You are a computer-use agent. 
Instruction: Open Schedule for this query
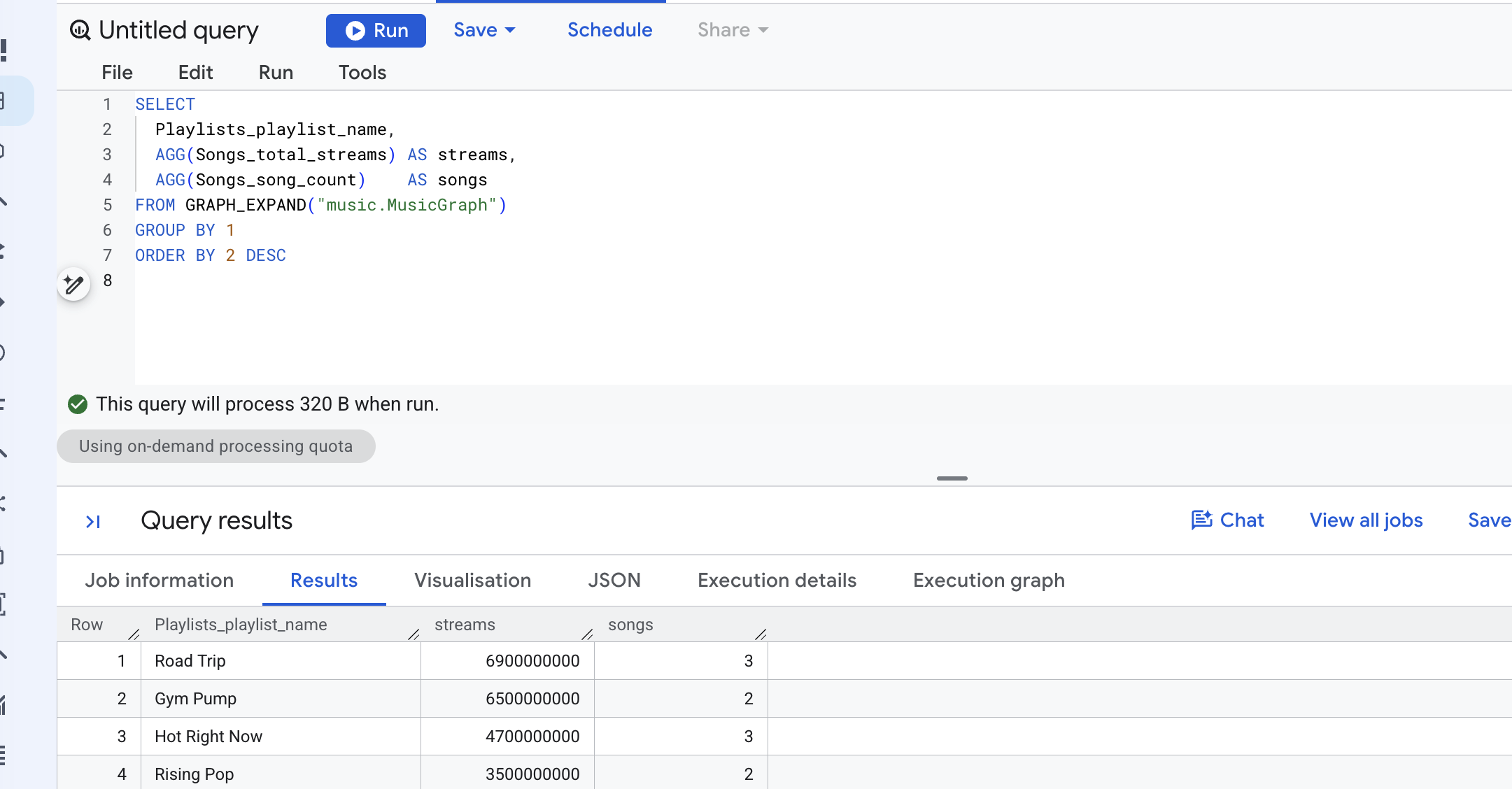(x=609, y=30)
